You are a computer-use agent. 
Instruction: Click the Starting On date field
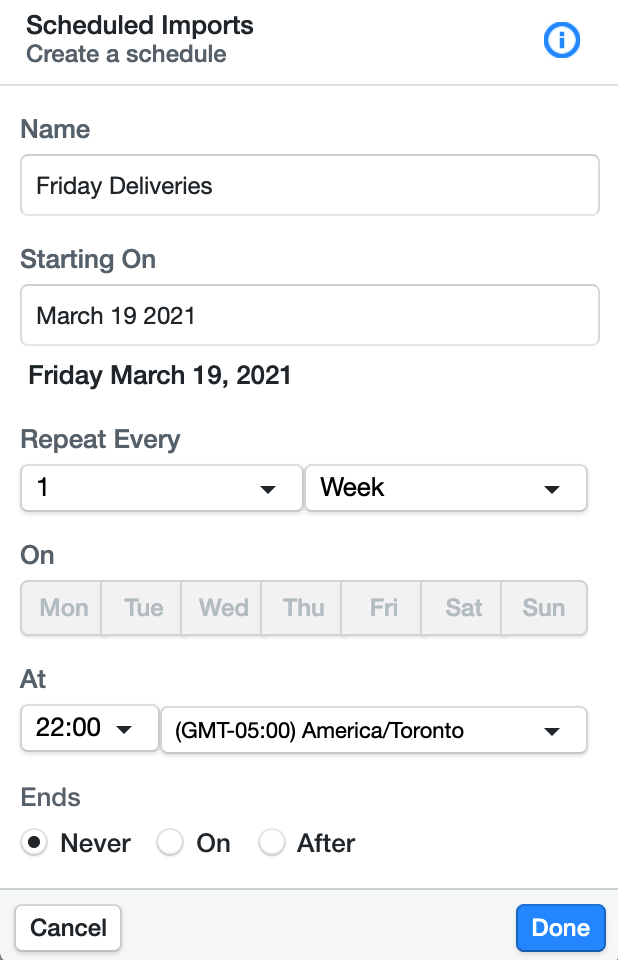click(310, 316)
